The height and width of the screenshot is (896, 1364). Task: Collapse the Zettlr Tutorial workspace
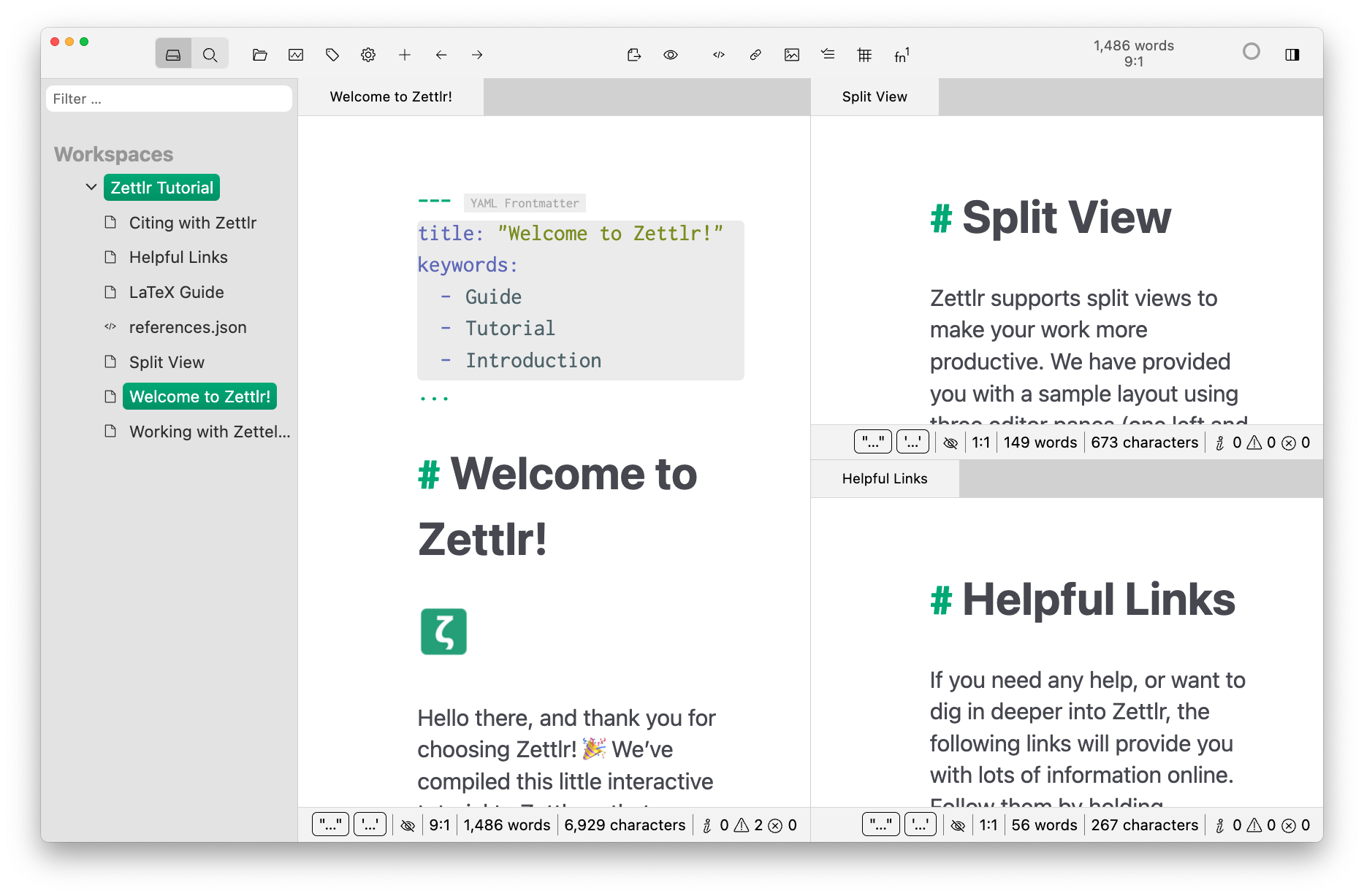click(91, 187)
